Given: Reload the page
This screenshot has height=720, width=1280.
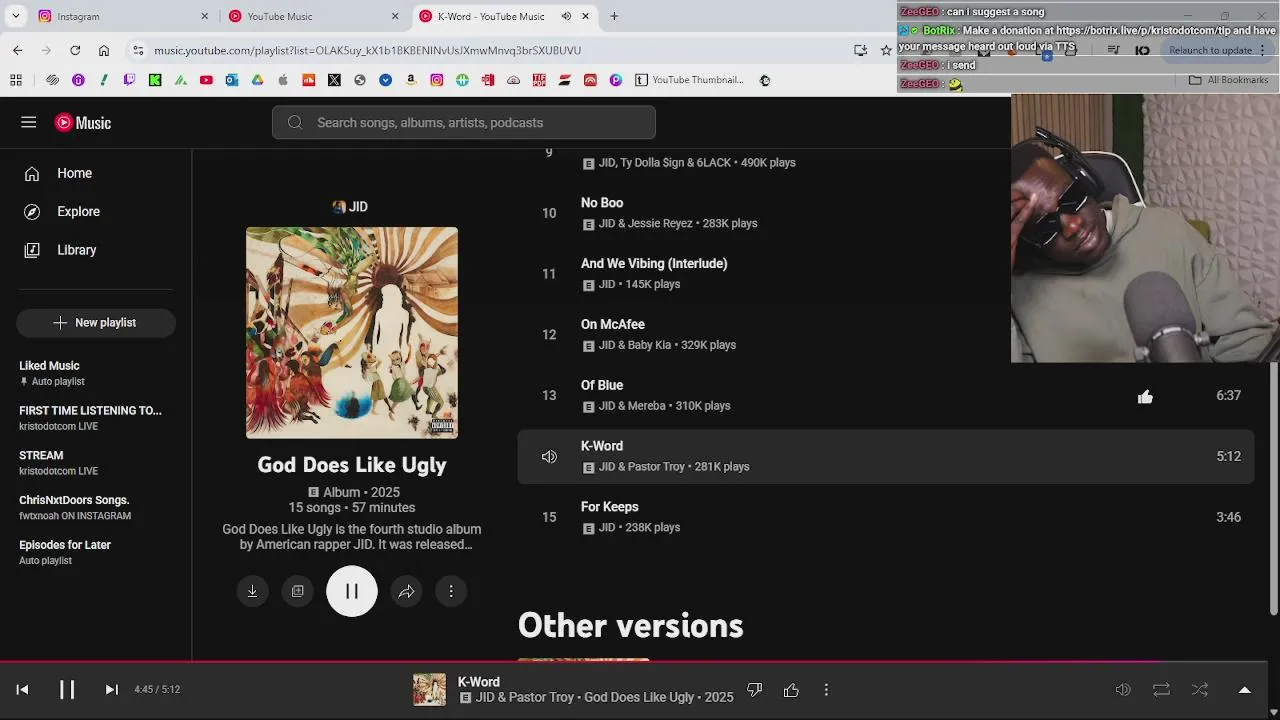Looking at the screenshot, I should pyautogui.click(x=75, y=50).
